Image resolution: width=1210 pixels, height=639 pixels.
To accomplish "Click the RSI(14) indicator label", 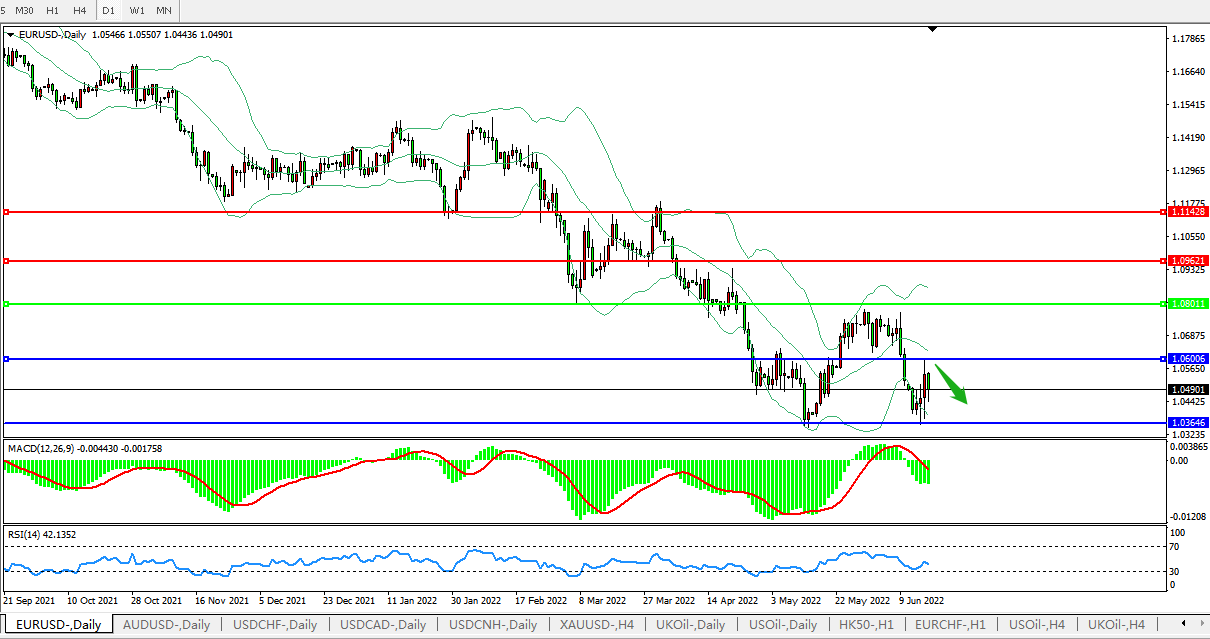I will pyautogui.click(x=24, y=534).
